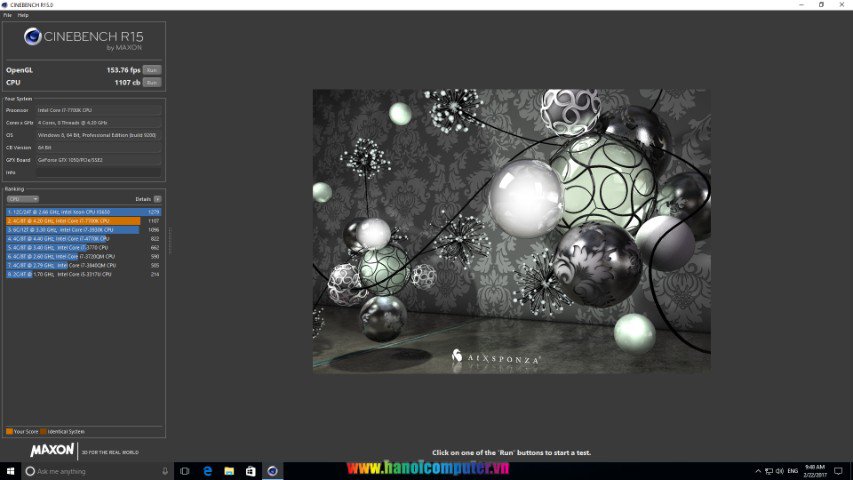The height and width of the screenshot is (480, 853).
Task: Run the OpenGL benchmark test
Action: click(152, 70)
